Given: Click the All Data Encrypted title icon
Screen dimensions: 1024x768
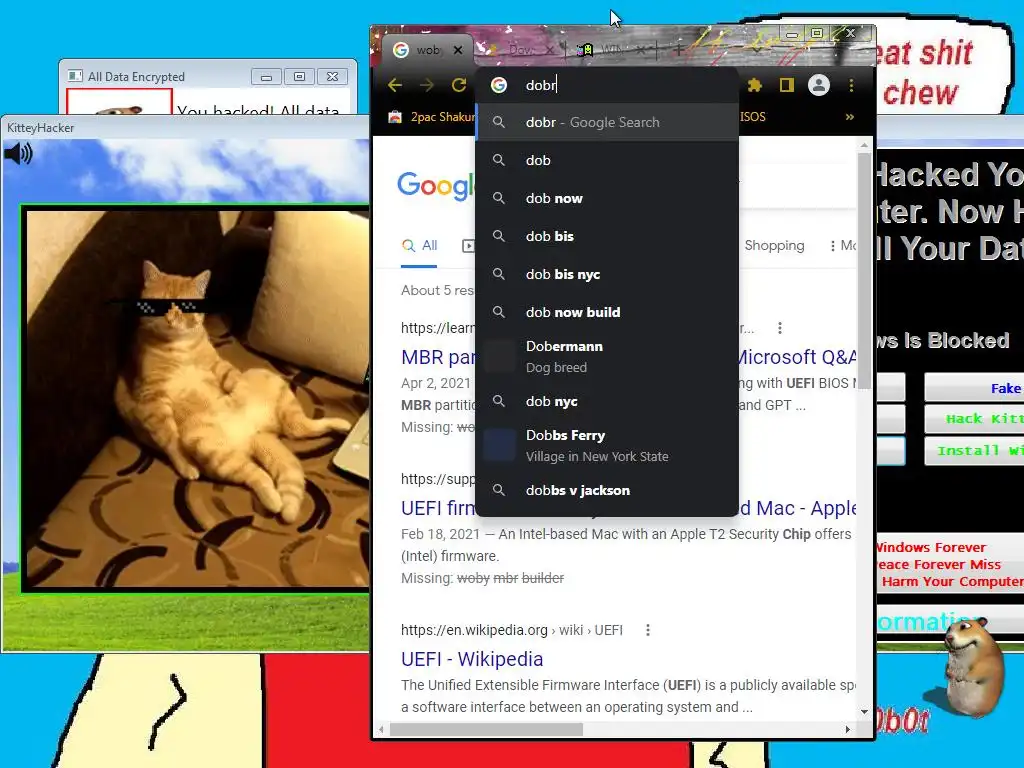Looking at the screenshot, I should click(x=75, y=76).
